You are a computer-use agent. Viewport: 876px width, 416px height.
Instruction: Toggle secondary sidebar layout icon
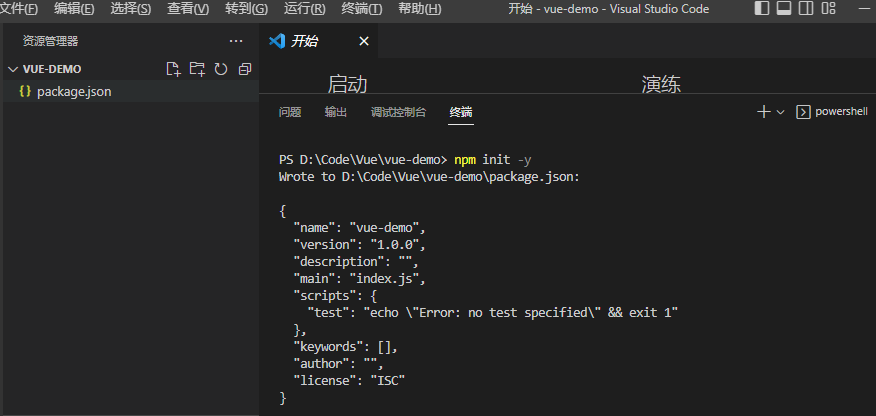click(806, 8)
